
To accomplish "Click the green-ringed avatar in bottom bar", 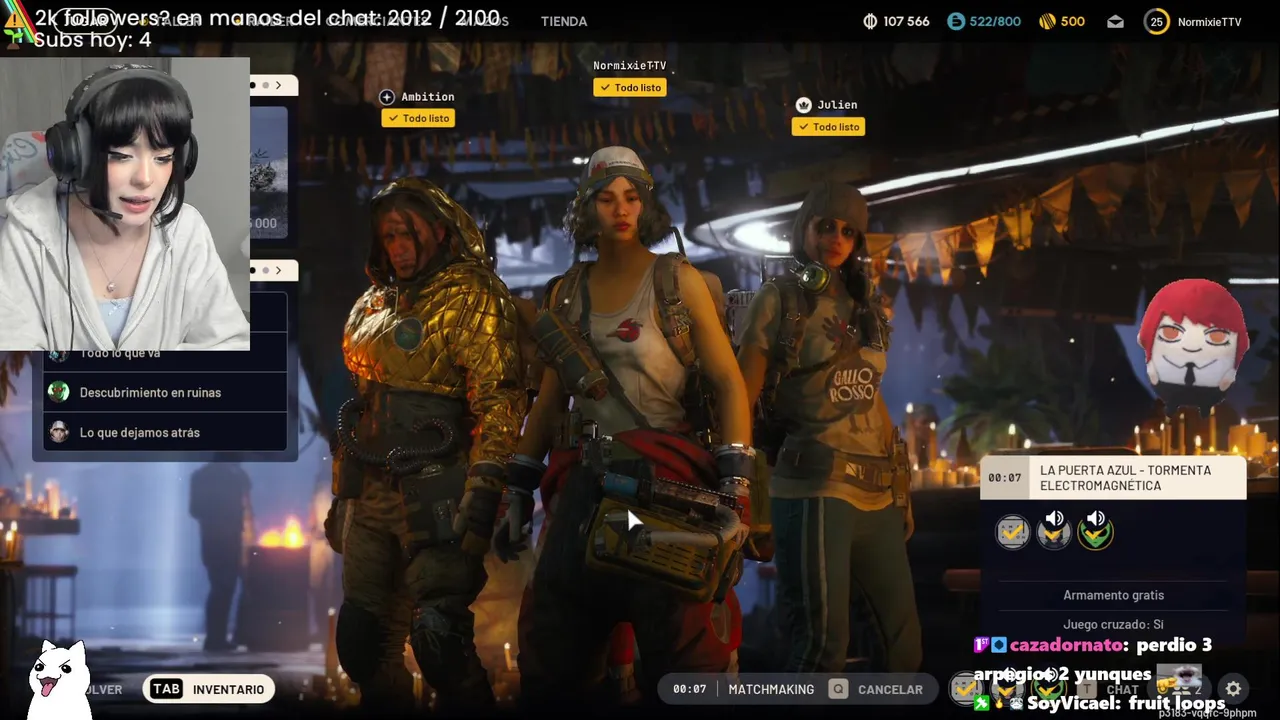I will coord(1047,688).
